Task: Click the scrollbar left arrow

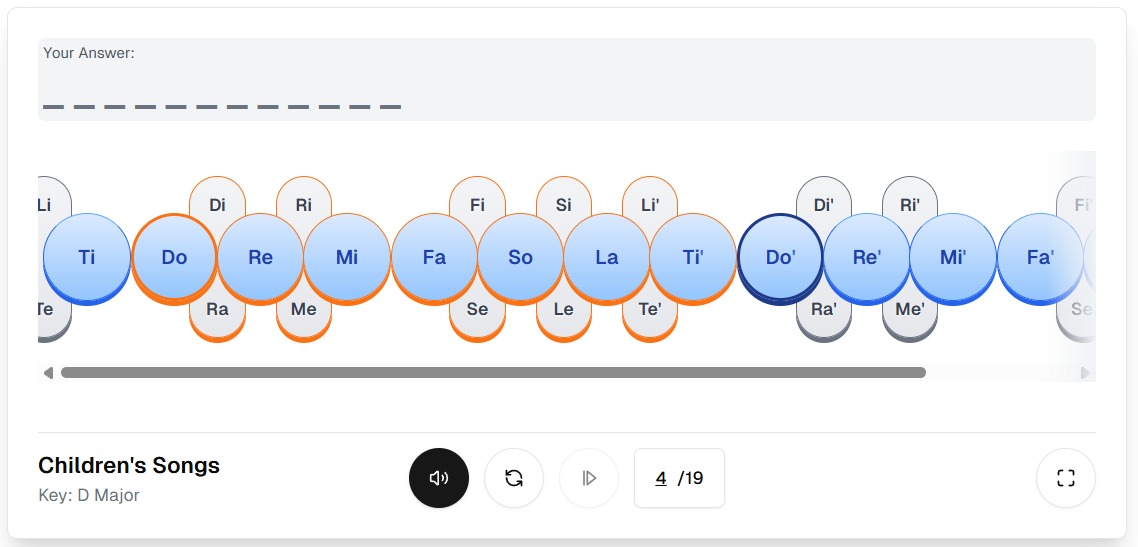Action: coord(48,373)
